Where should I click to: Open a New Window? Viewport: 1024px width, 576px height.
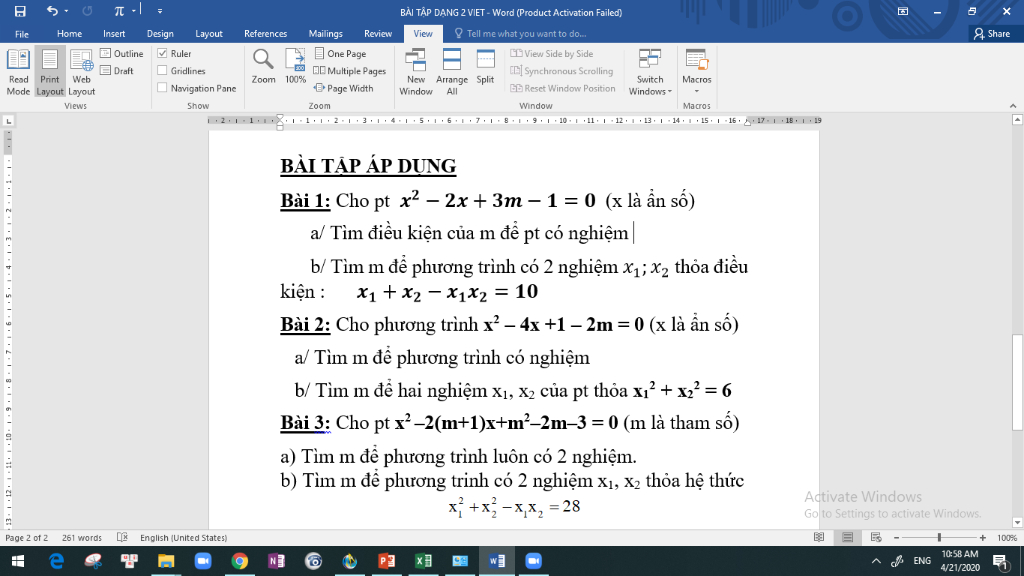coord(416,72)
